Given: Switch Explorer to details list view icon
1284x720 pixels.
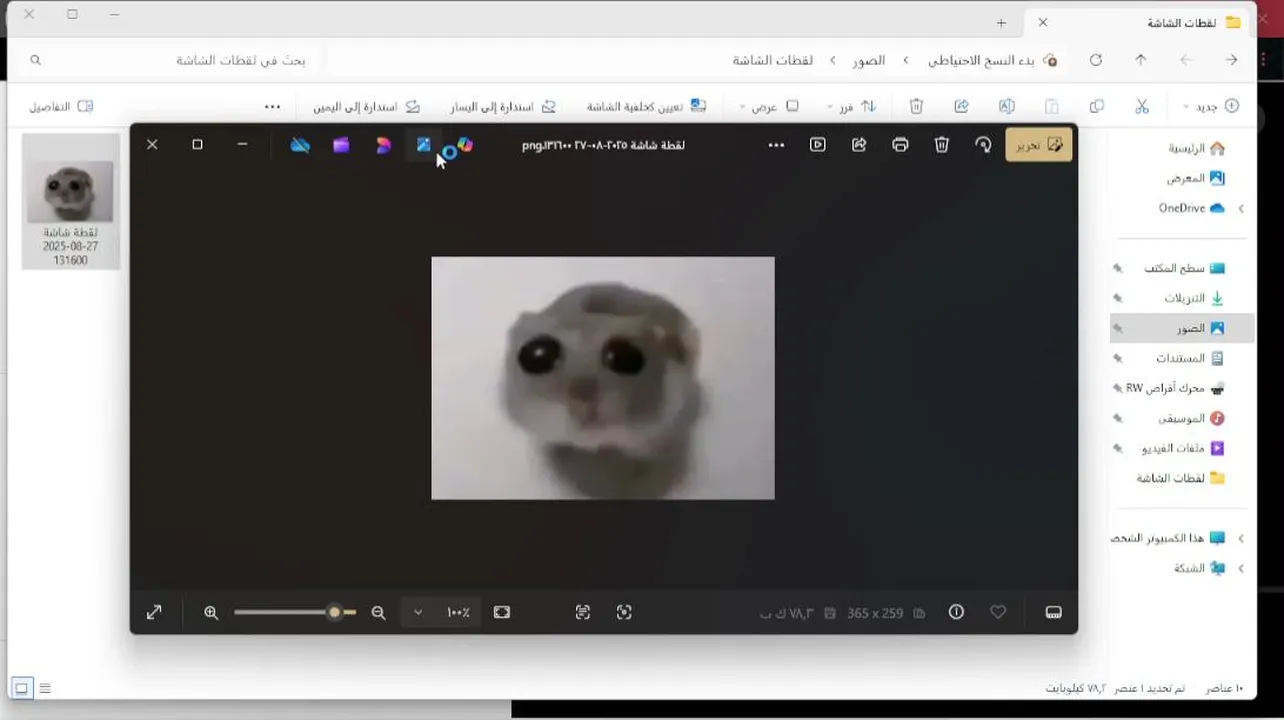Looking at the screenshot, I should (x=45, y=688).
